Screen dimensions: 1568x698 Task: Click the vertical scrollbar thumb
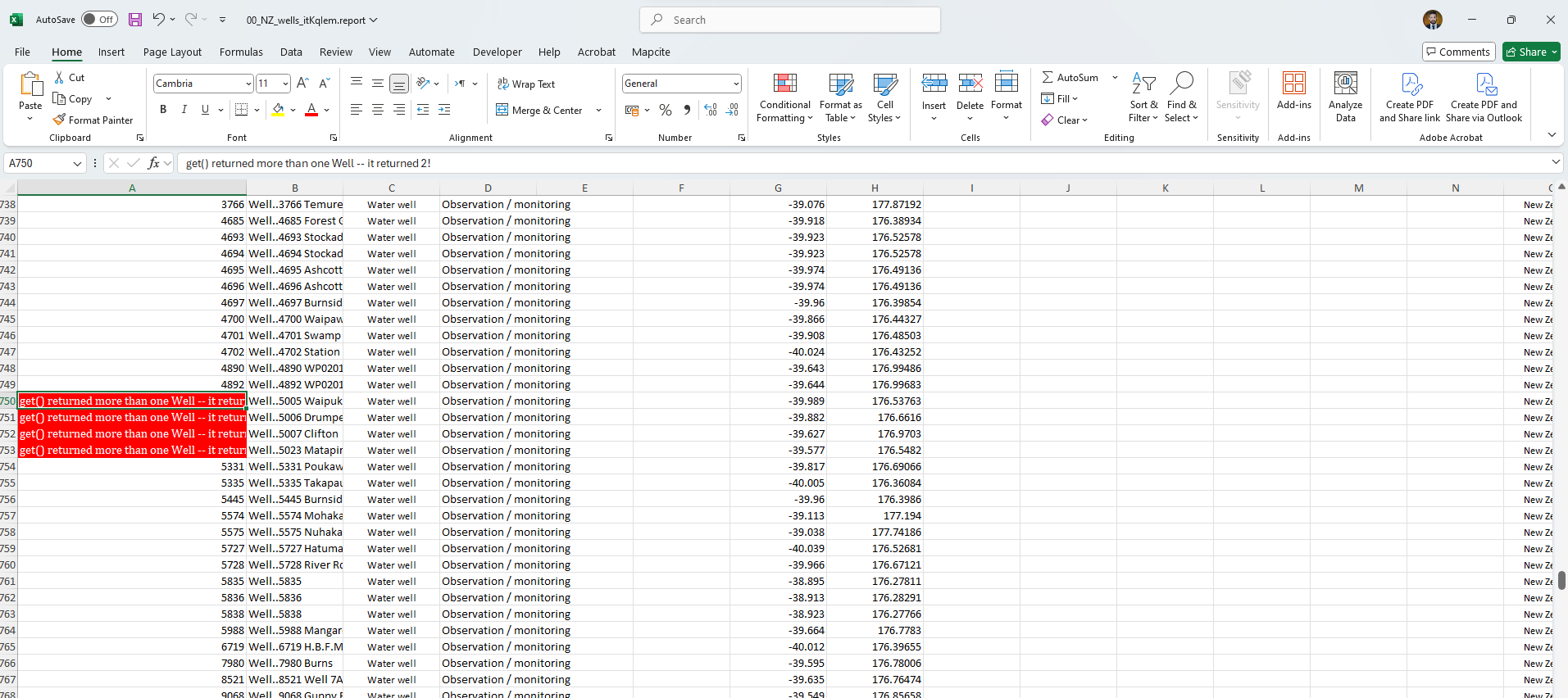(x=1561, y=581)
